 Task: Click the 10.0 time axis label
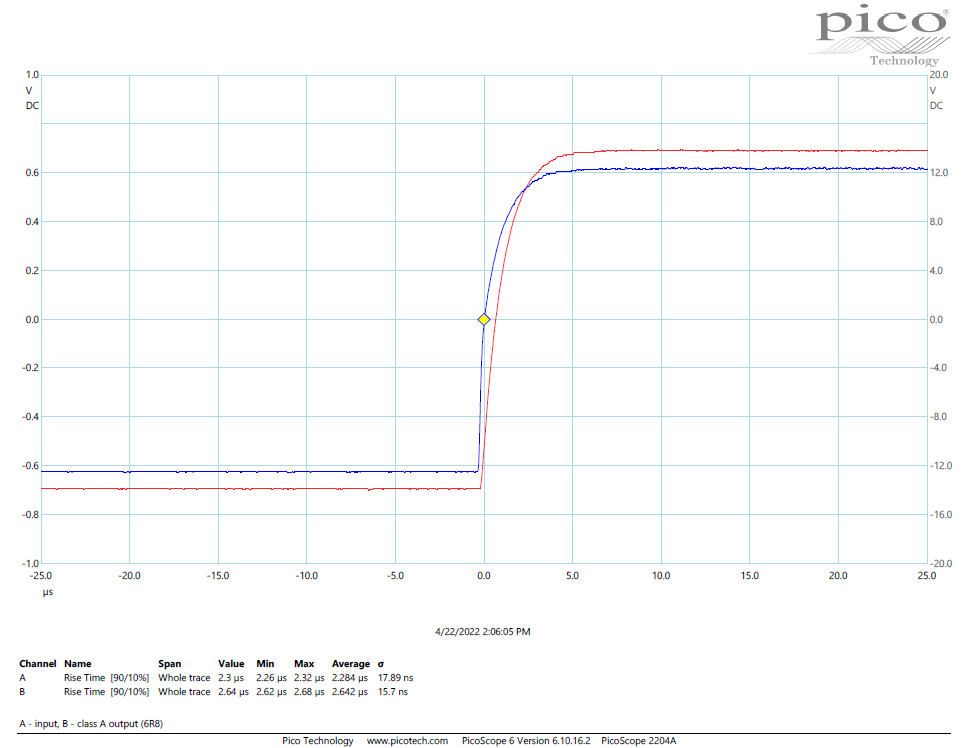[x=661, y=576]
